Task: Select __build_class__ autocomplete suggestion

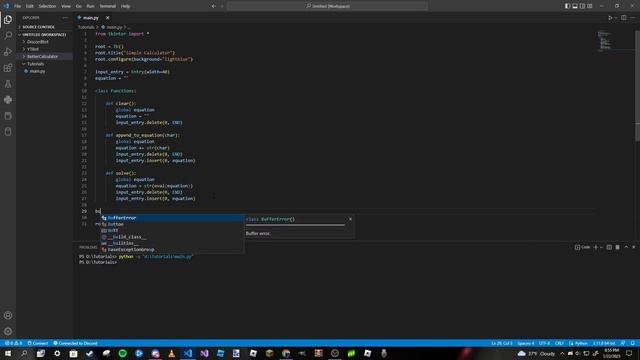Action: pos(172,237)
